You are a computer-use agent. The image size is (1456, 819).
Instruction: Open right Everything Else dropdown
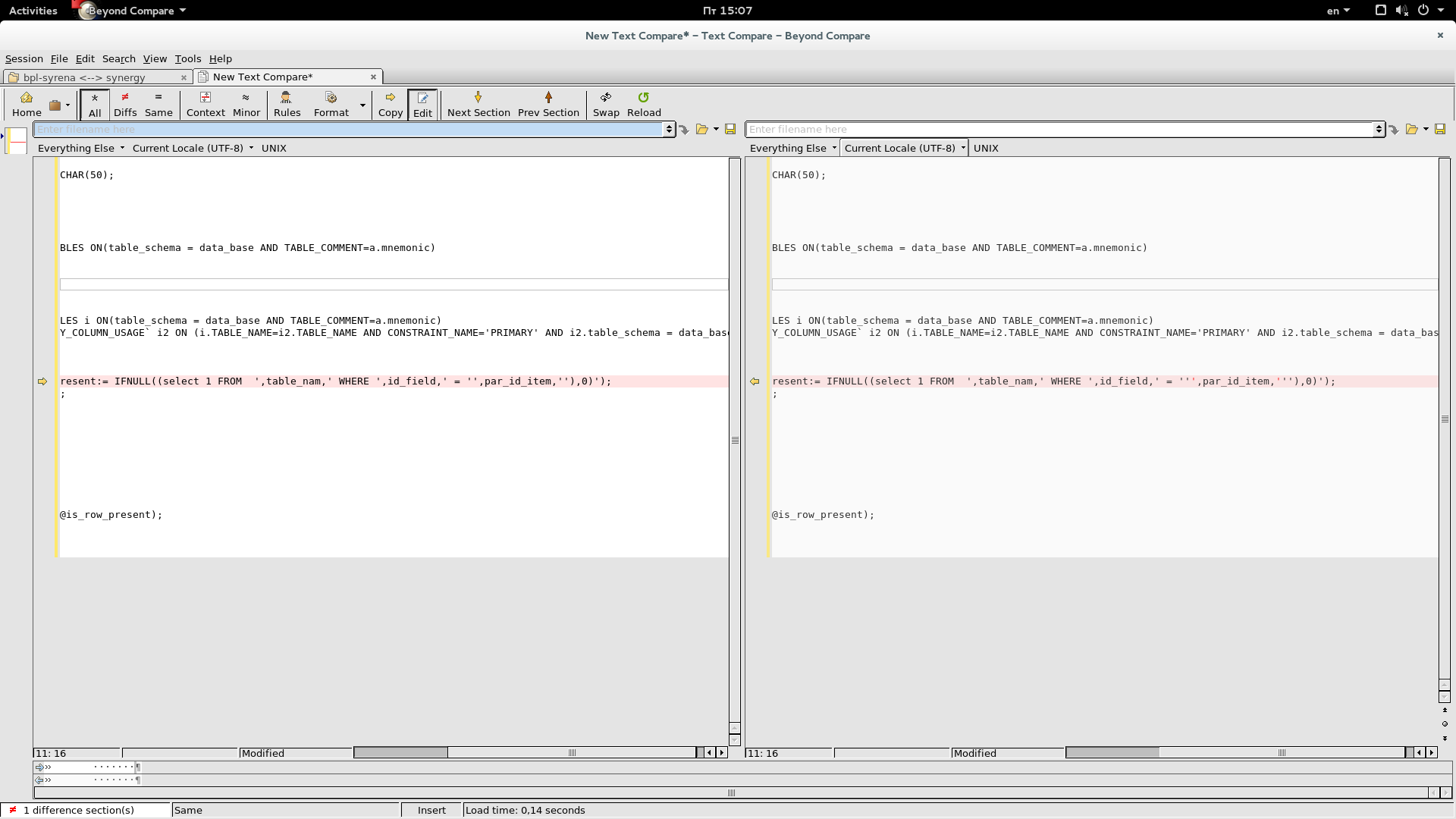pos(792,148)
